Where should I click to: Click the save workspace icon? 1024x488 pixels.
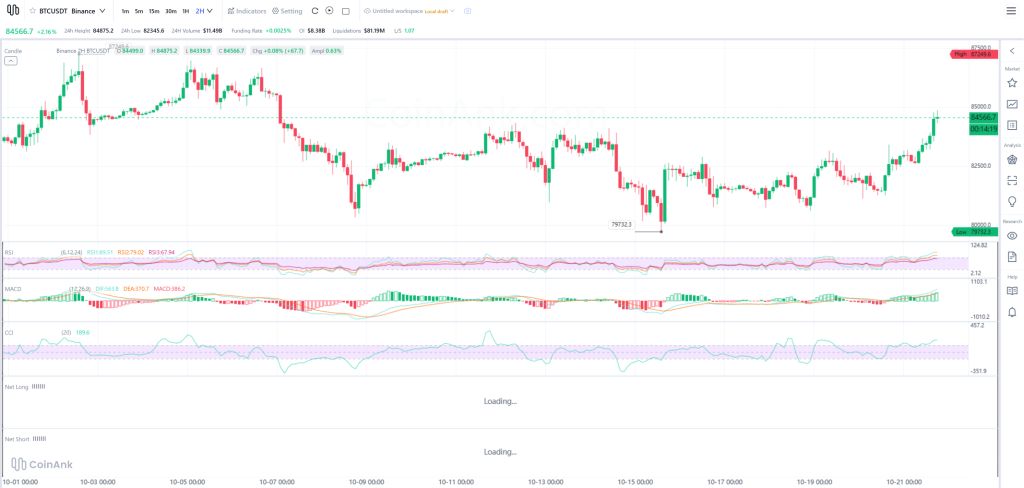467,11
